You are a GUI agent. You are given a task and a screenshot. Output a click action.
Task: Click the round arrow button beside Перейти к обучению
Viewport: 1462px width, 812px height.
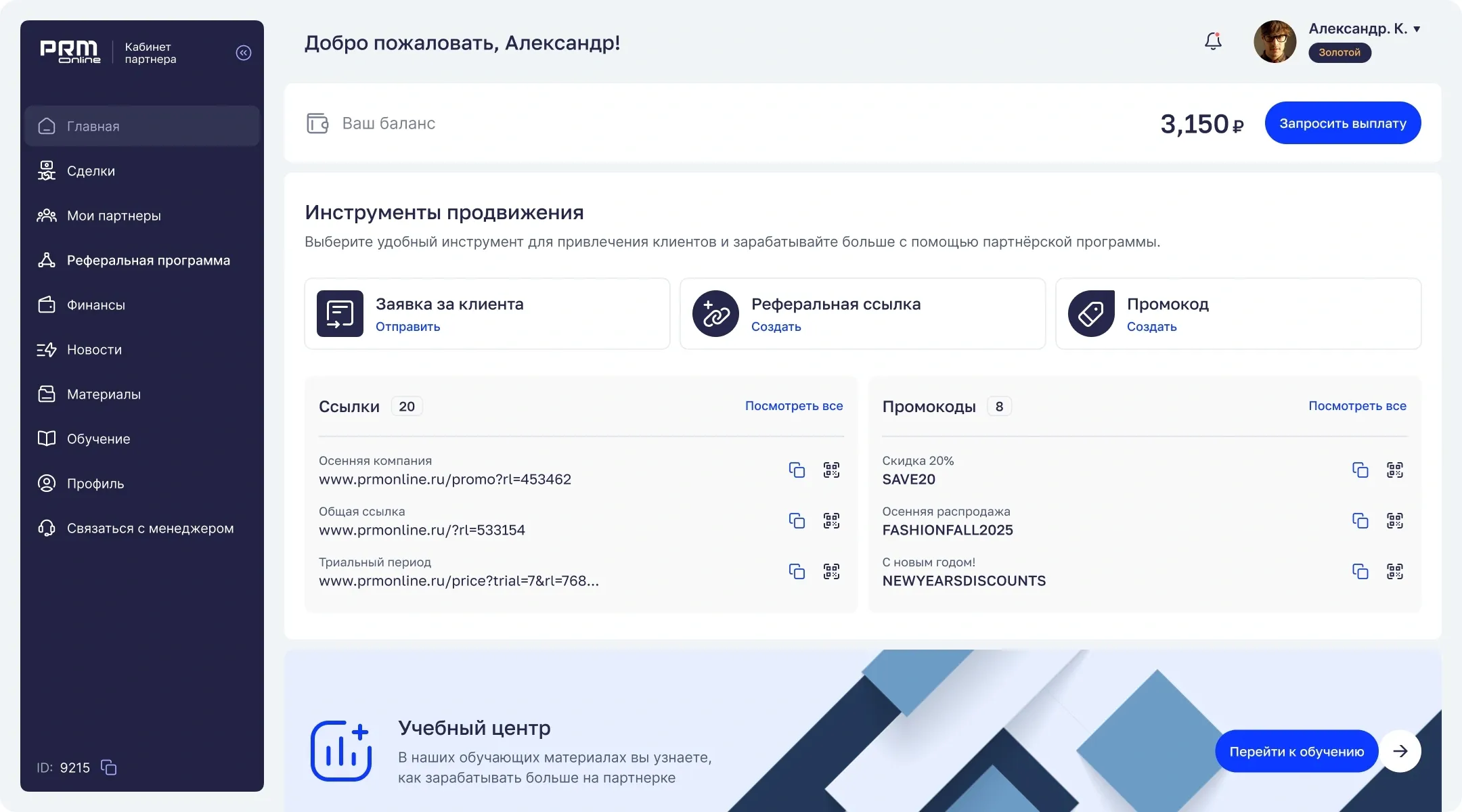tap(1400, 751)
